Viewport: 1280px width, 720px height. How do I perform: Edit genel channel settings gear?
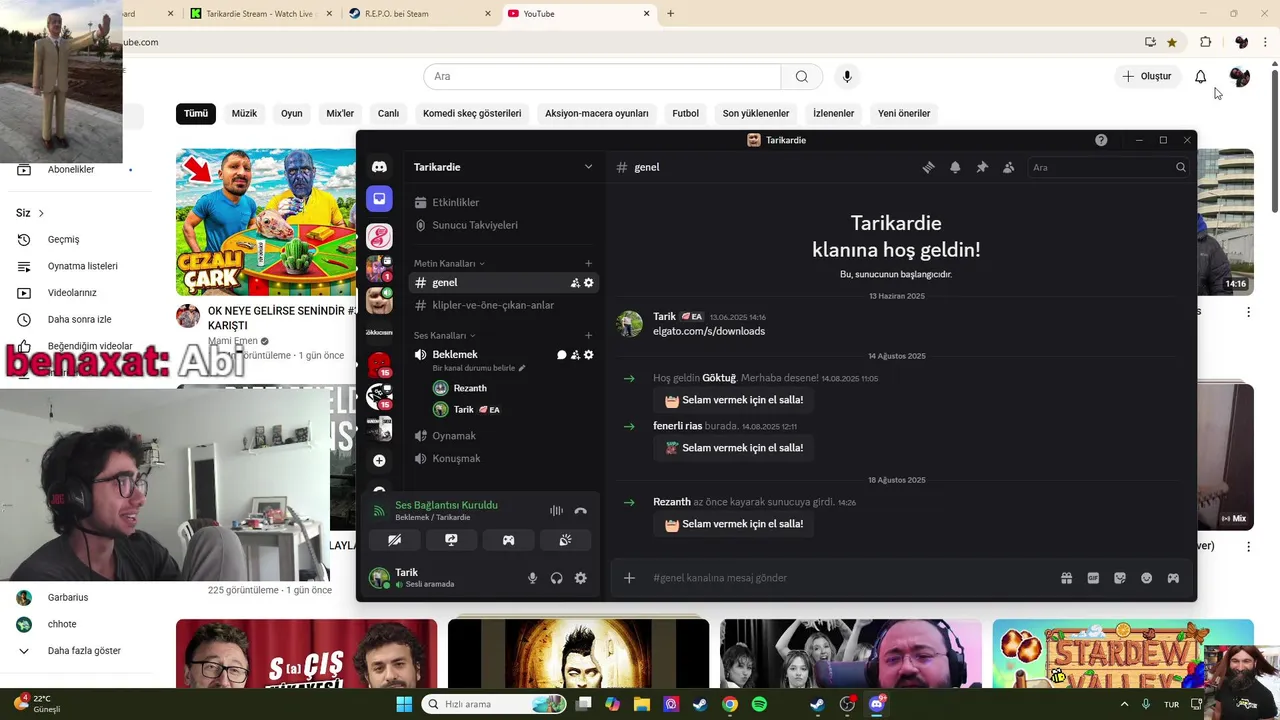pos(588,283)
